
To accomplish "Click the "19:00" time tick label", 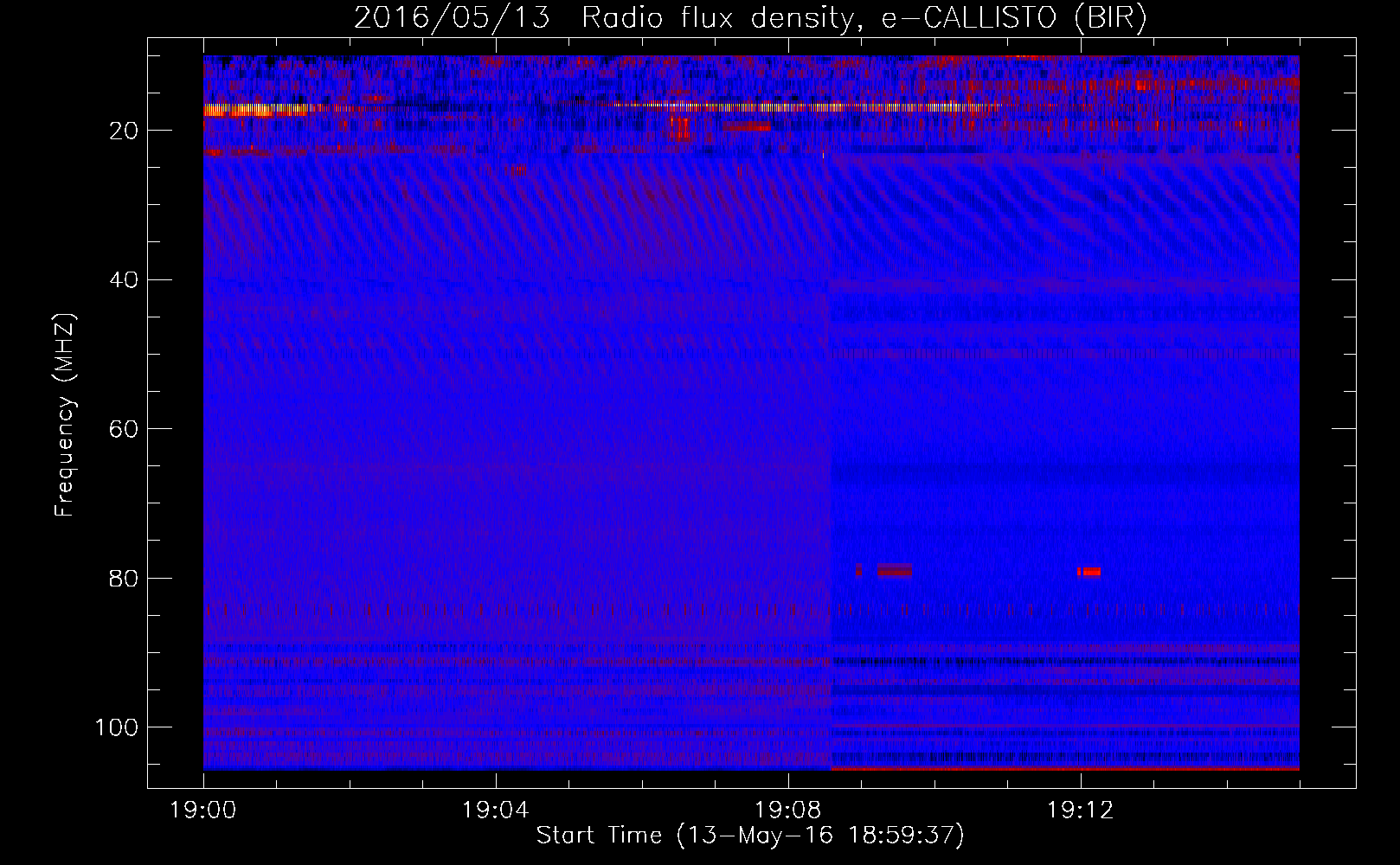I will (x=203, y=811).
